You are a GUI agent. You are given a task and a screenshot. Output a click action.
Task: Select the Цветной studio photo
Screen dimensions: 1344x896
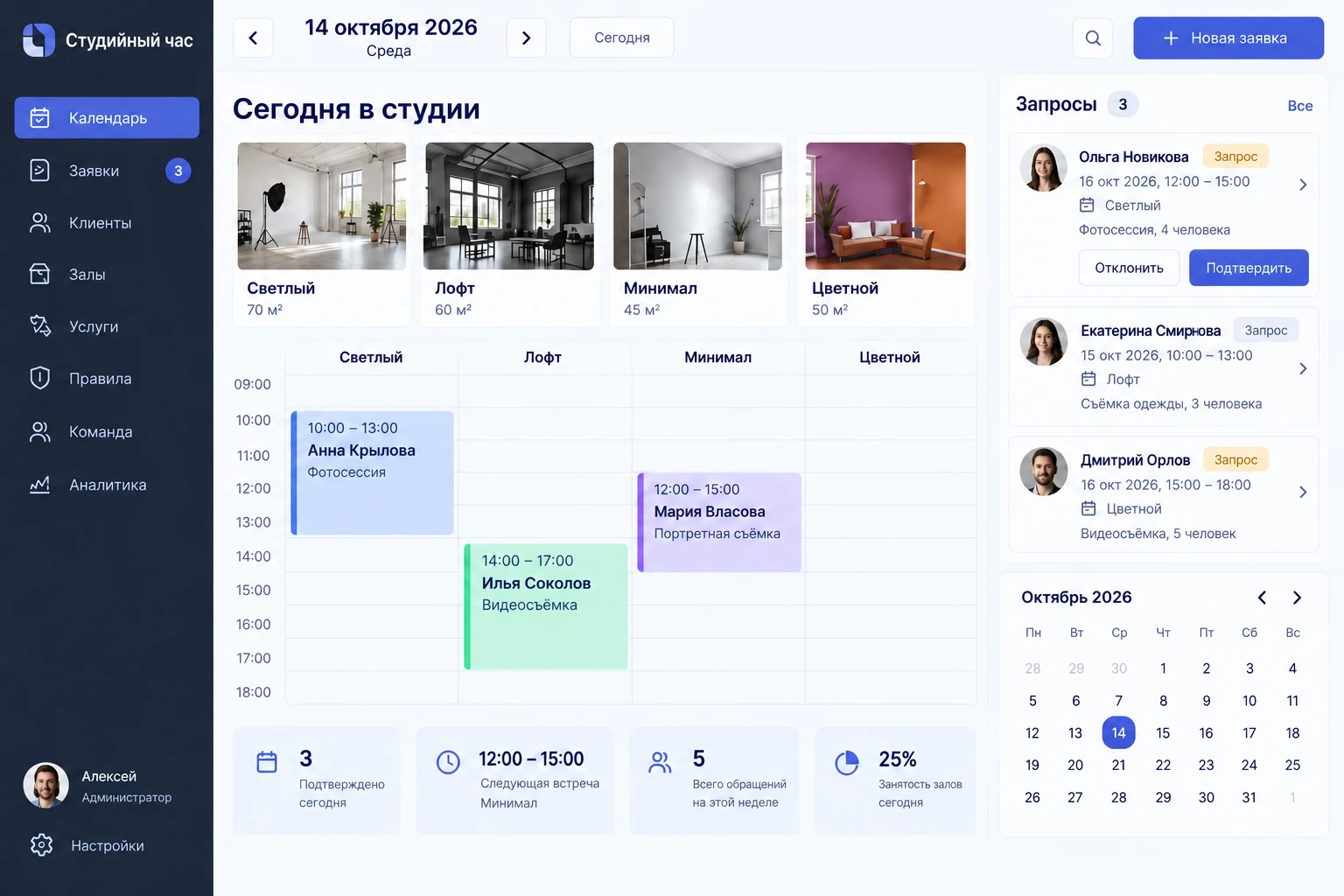click(885, 206)
